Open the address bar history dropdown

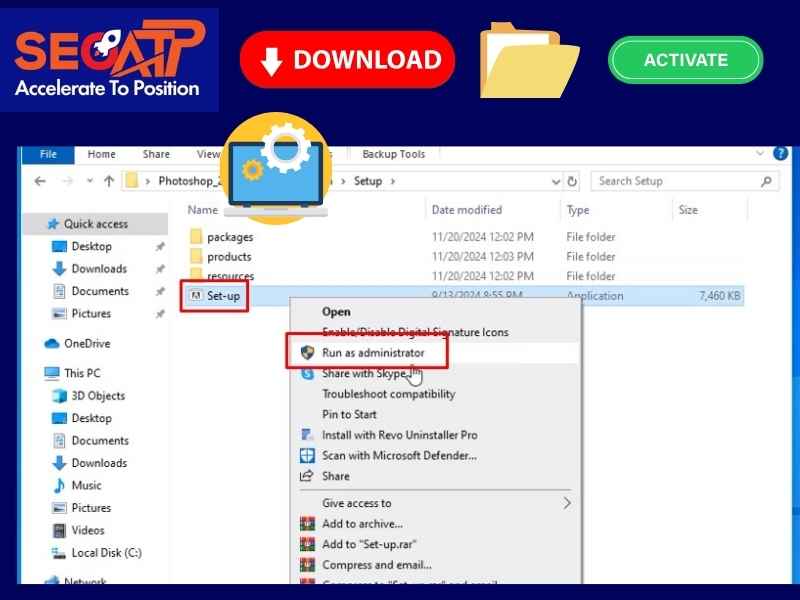(556, 181)
